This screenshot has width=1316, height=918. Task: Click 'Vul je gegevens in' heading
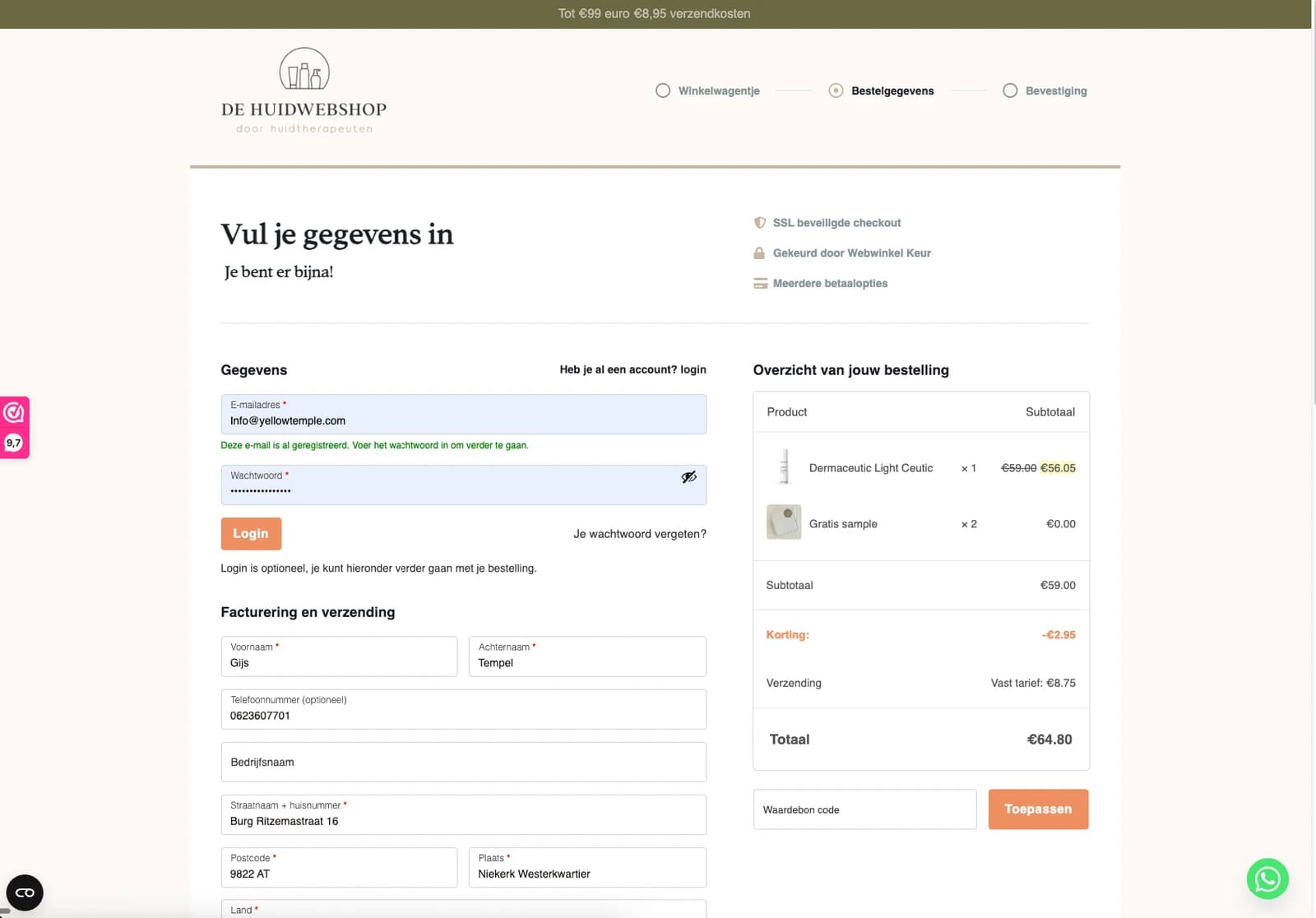pos(337,234)
